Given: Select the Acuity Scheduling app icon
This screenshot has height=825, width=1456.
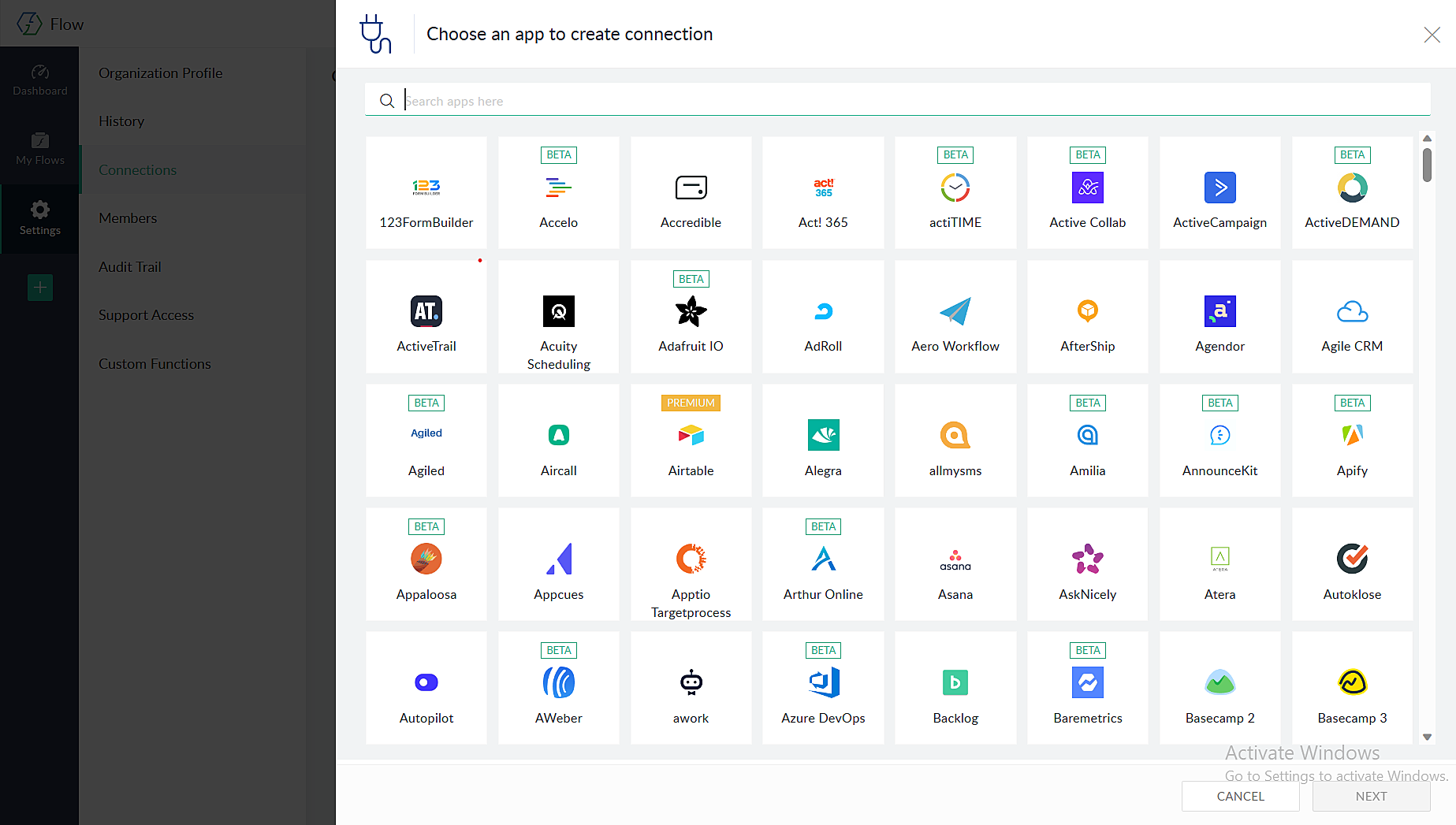Looking at the screenshot, I should pyautogui.click(x=559, y=311).
